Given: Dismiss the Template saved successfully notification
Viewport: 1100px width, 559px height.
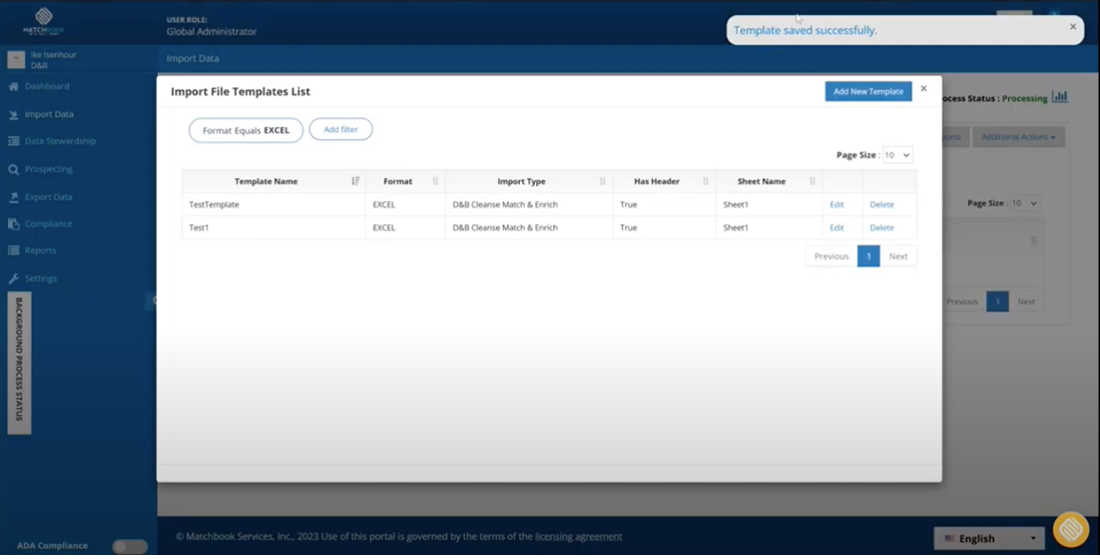Looking at the screenshot, I should click(x=1072, y=27).
